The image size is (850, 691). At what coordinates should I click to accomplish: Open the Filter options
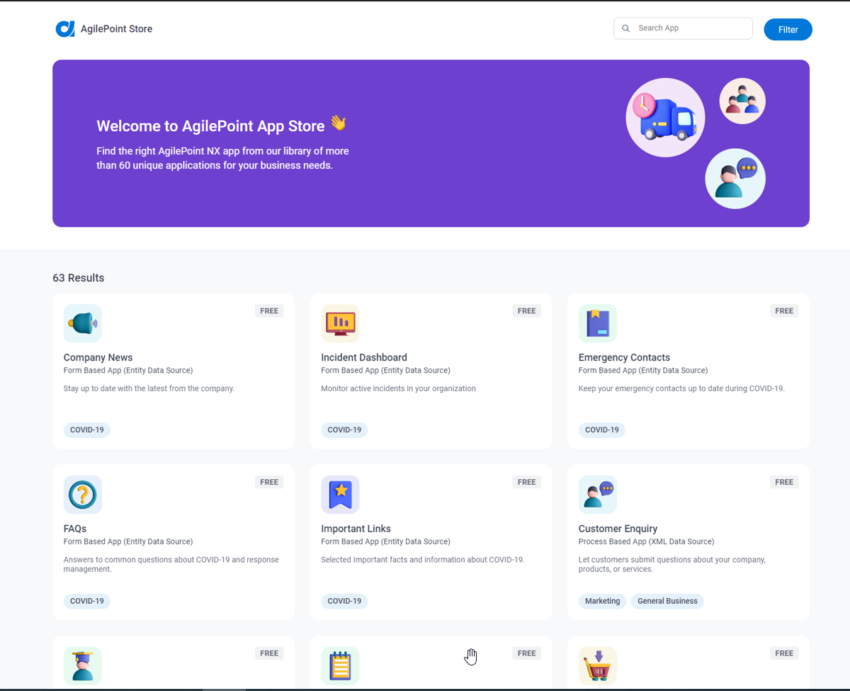click(x=788, y=29)
